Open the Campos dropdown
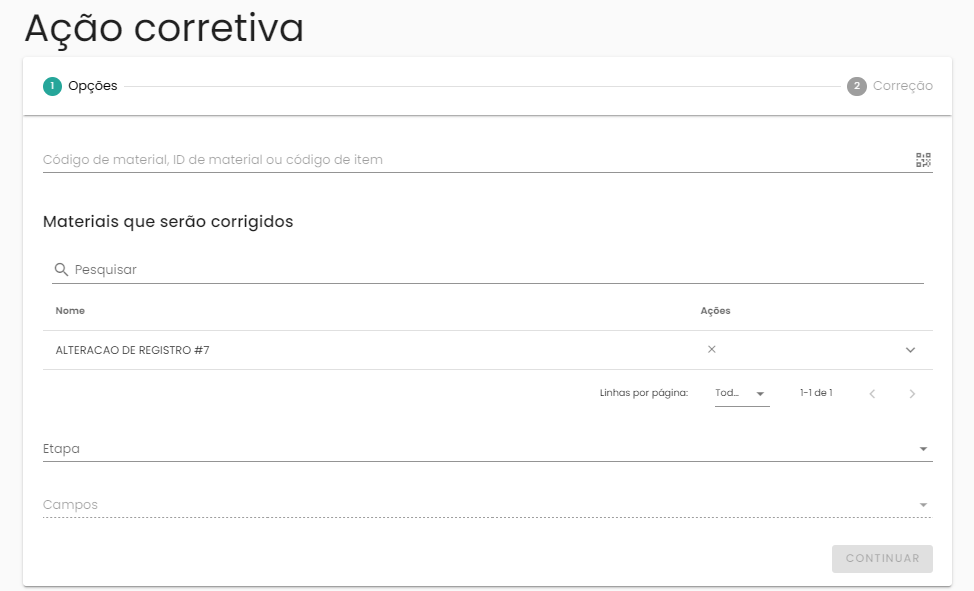This screenshot has width=974, height=591. click(487, 505)
